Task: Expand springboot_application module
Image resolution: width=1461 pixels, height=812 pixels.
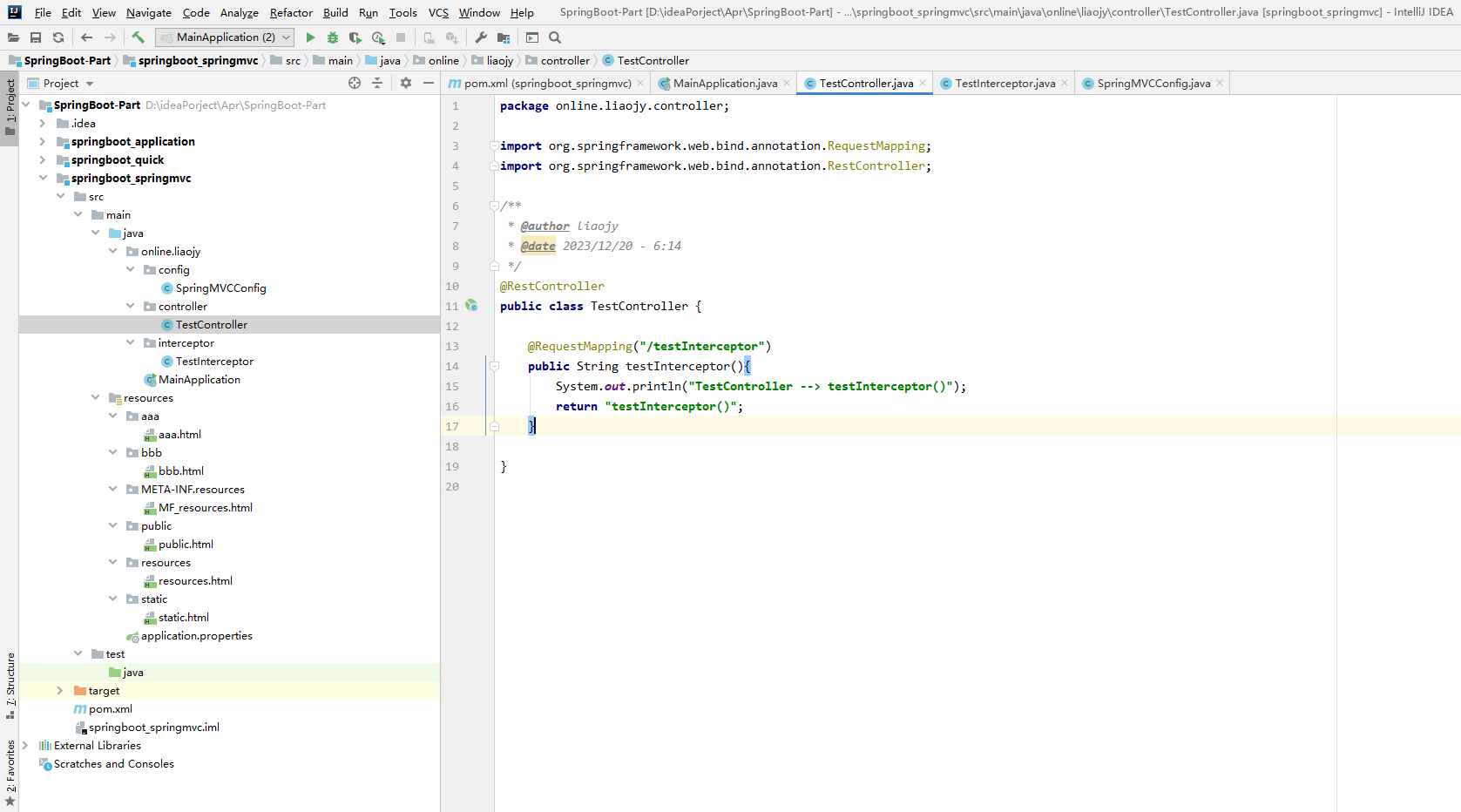Action: [43, 141]
